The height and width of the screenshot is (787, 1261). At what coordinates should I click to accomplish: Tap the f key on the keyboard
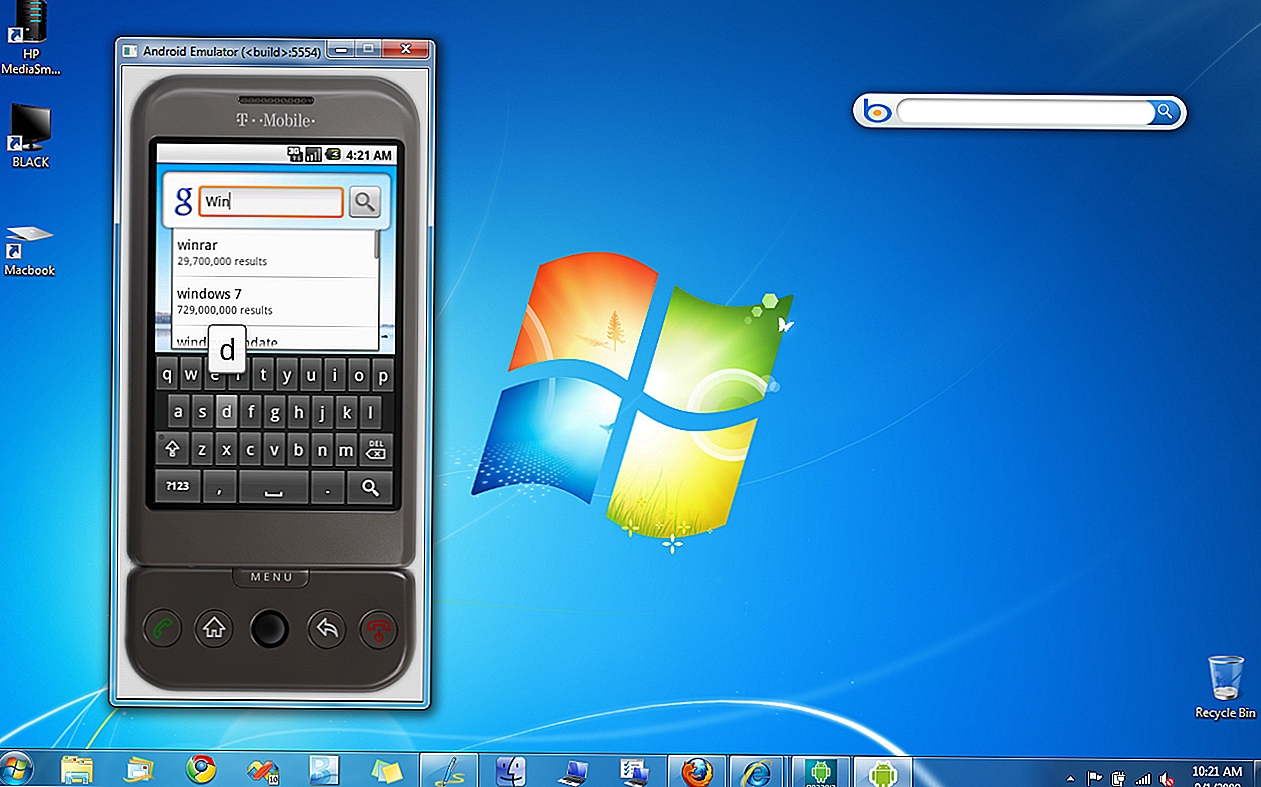pyautogui.click(x=251, y=411)
